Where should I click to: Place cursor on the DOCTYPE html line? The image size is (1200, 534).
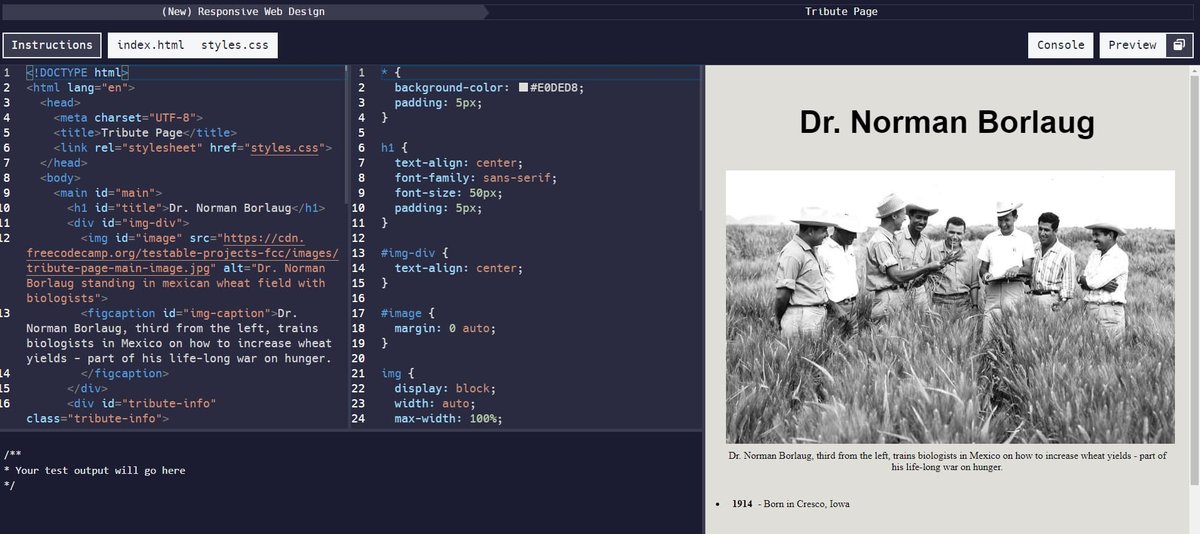coord(78,73)
